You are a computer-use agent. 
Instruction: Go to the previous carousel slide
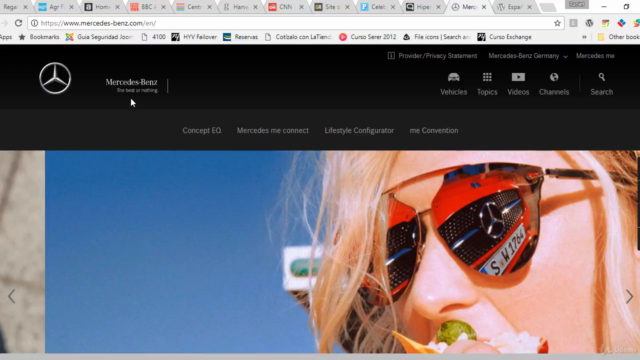click(x=11, y=296)
